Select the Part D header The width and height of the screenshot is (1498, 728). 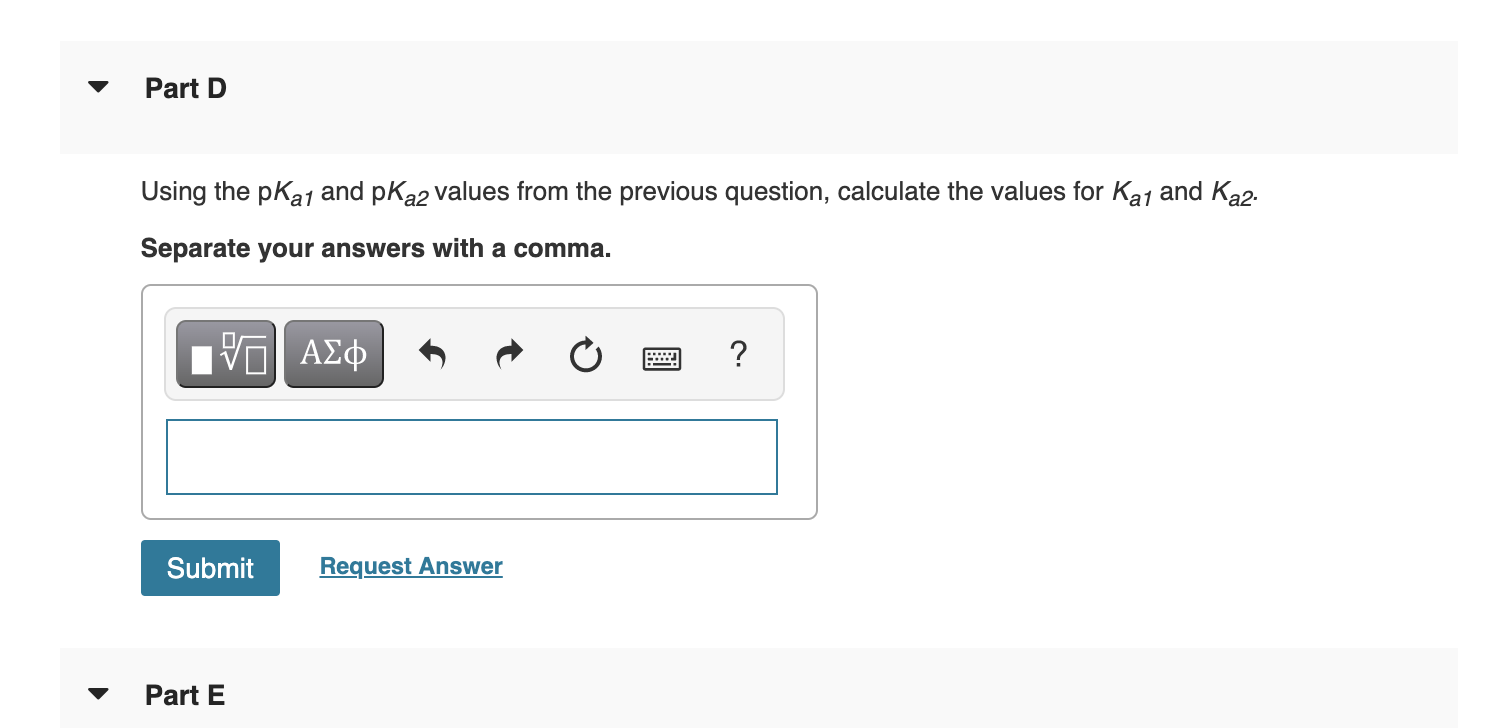coord(185,88)
